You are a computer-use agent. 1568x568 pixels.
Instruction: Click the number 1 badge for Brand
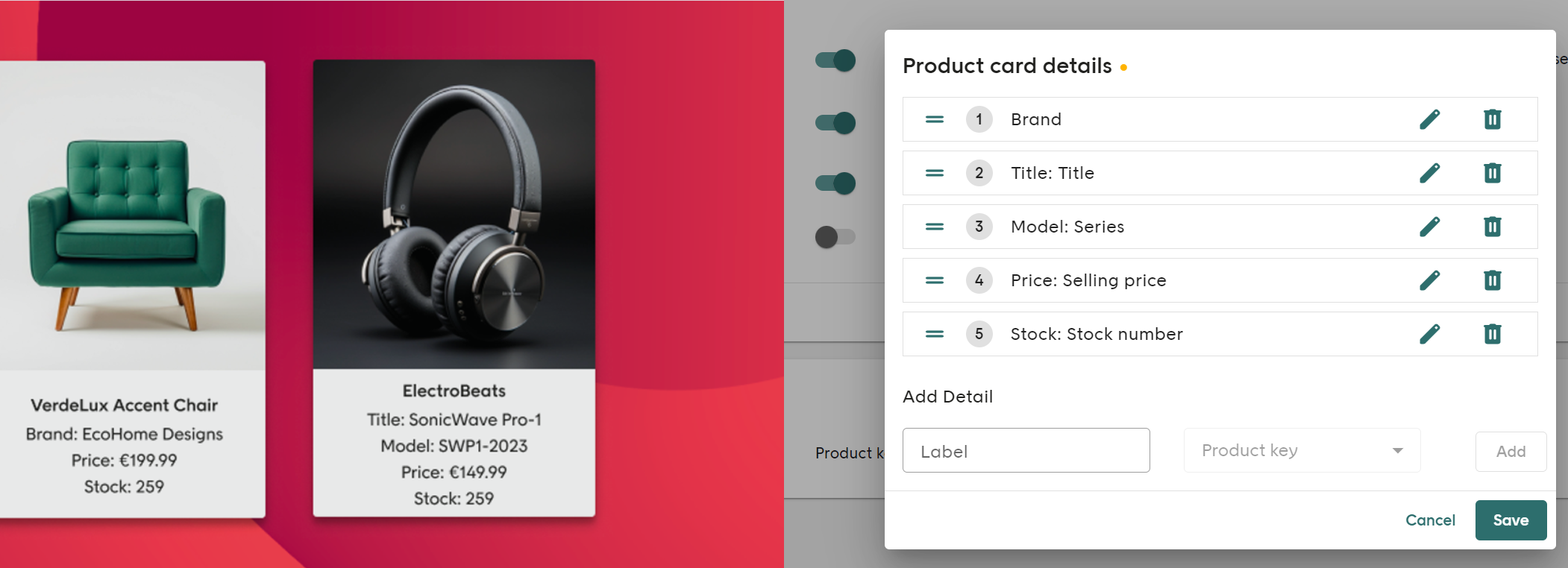979,119
